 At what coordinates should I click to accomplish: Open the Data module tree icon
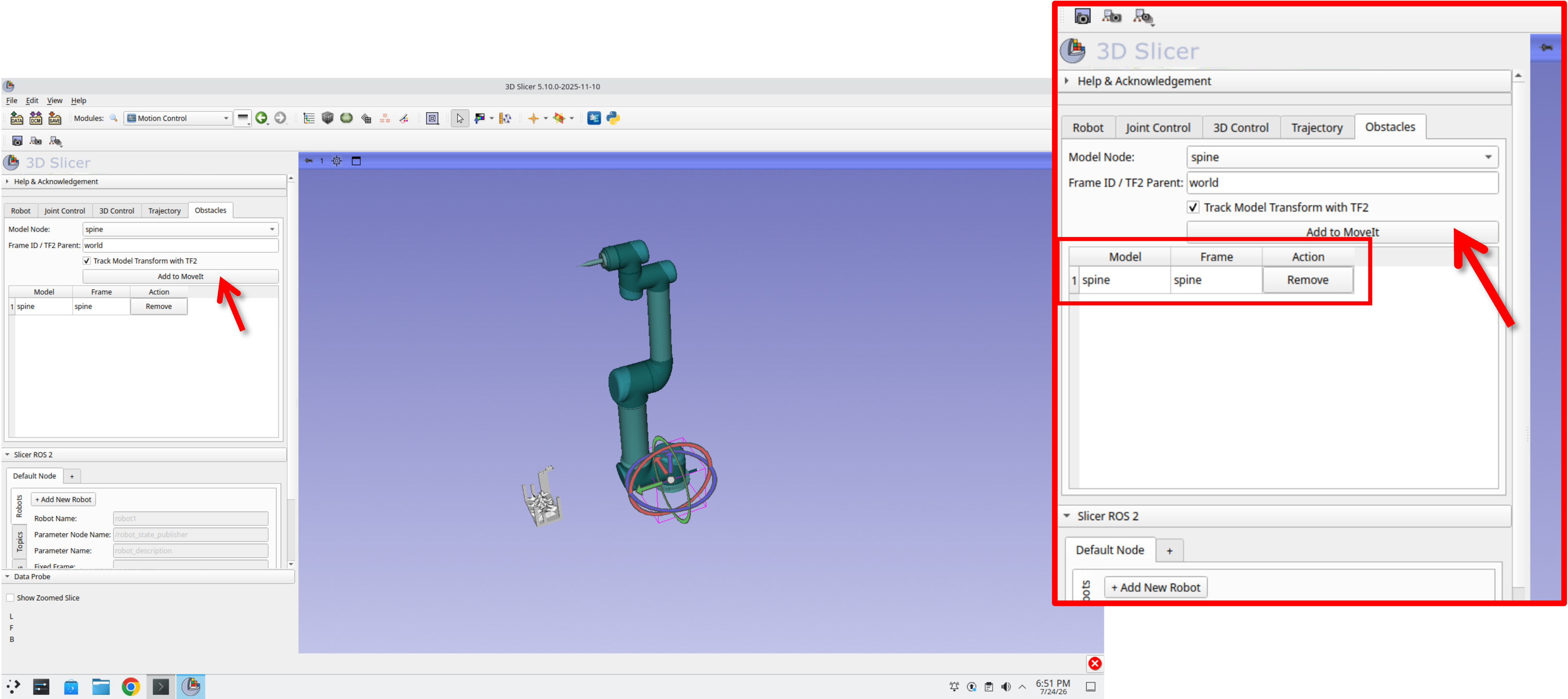(x=309, y=118)
